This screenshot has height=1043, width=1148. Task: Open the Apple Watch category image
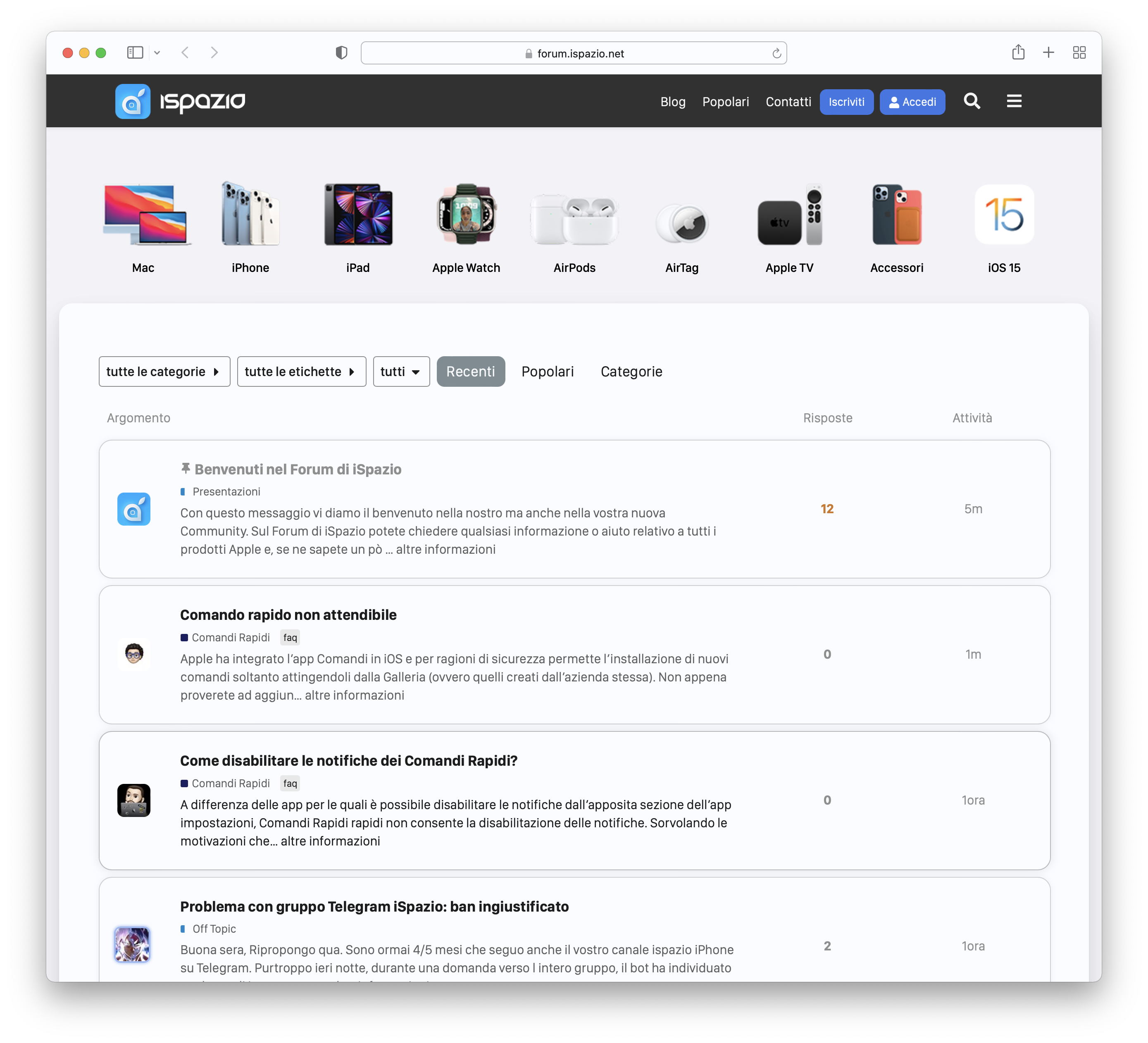coord(467,214)
